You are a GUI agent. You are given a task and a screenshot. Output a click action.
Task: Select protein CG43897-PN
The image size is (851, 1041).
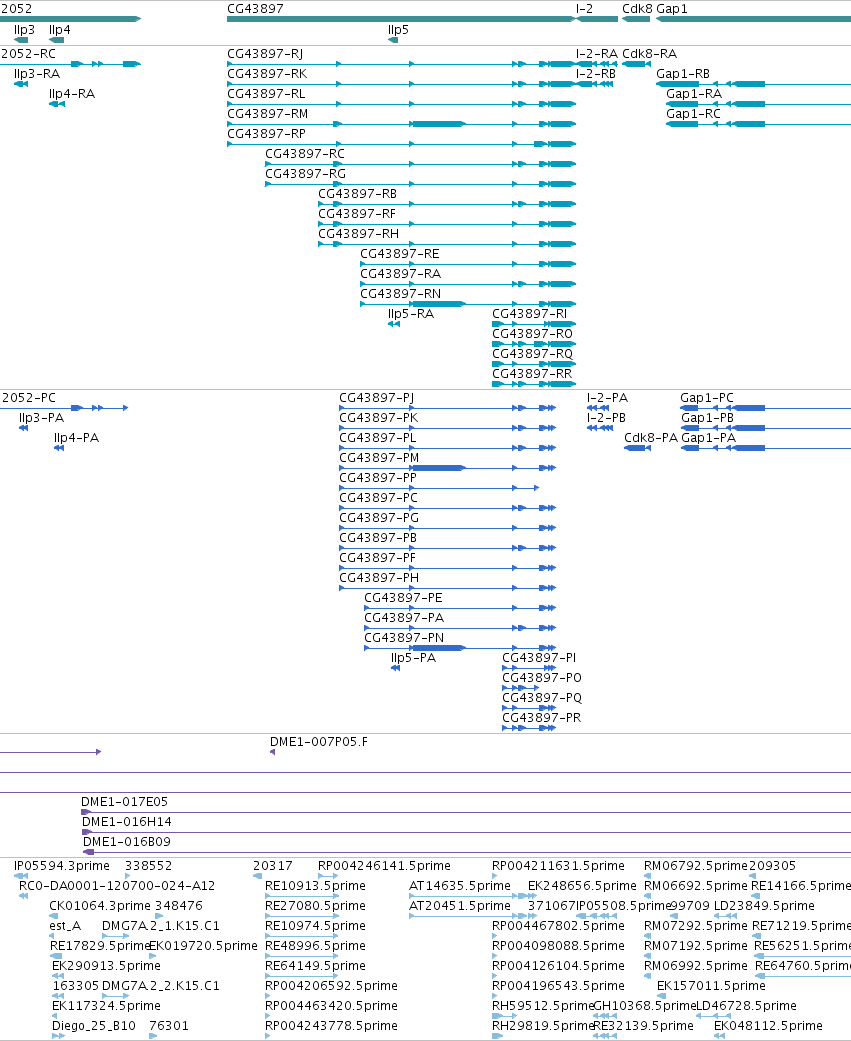[460, 648]
